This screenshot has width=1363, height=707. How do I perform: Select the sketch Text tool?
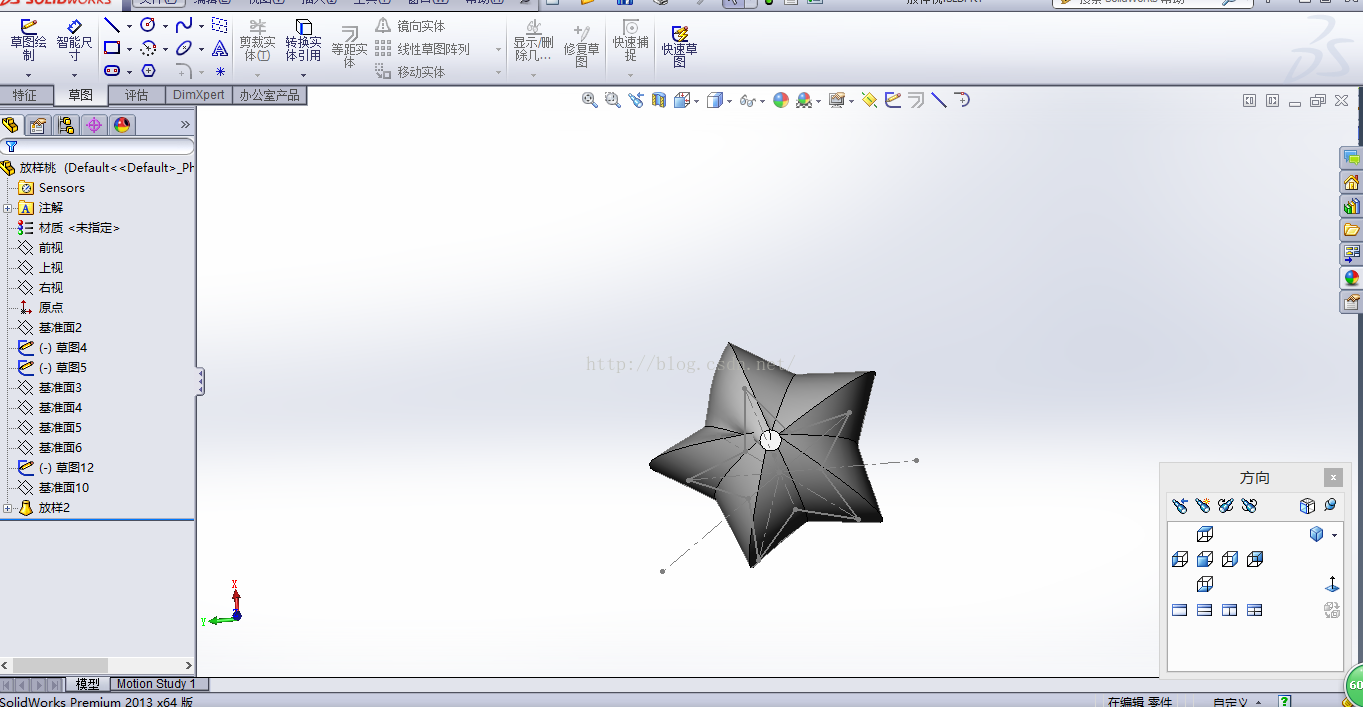pos(220,48)
